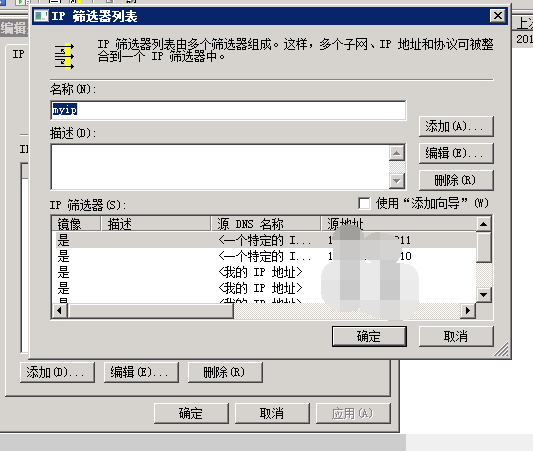Click the horizontal scroll right arrow
Image resolution: width=533 pixels, height=451 pixels.
[468, 311]
